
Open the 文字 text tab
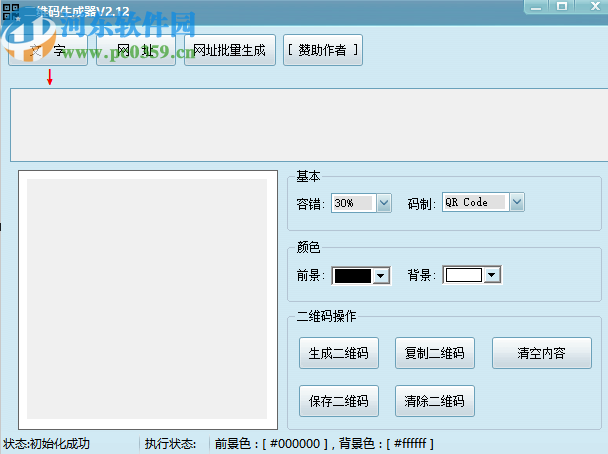point(48,50)
